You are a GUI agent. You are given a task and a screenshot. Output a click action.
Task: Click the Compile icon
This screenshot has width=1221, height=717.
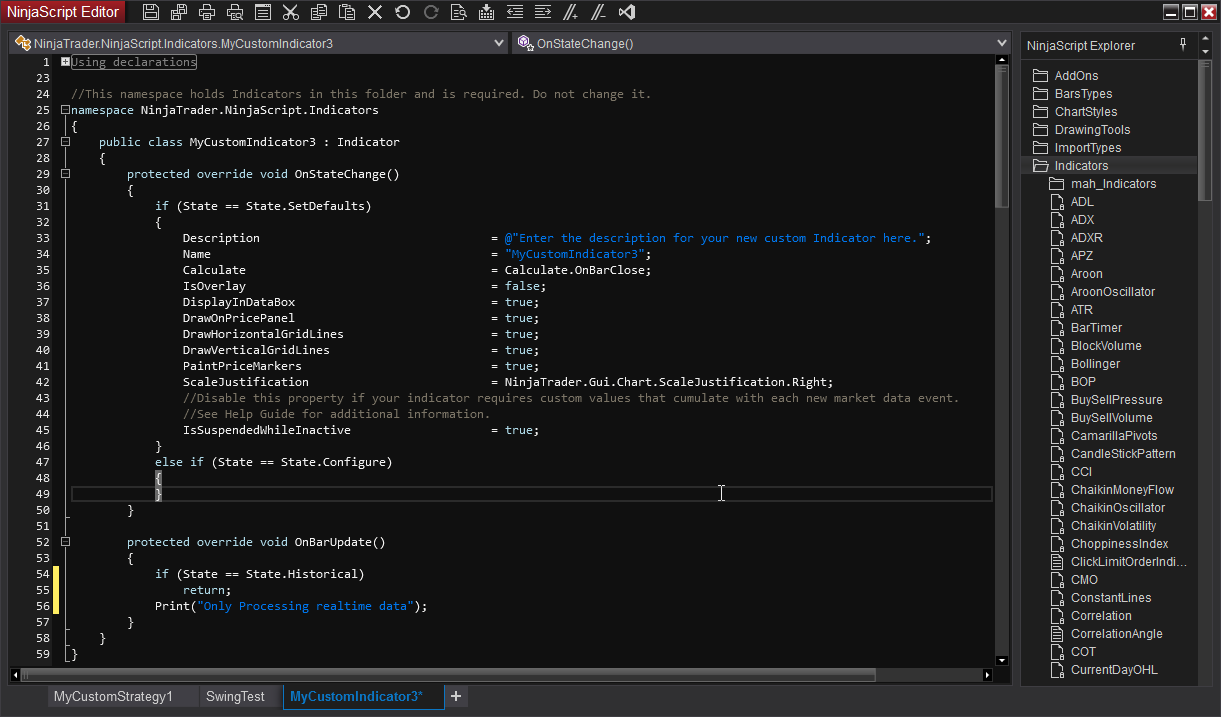[x=486, y=12]
